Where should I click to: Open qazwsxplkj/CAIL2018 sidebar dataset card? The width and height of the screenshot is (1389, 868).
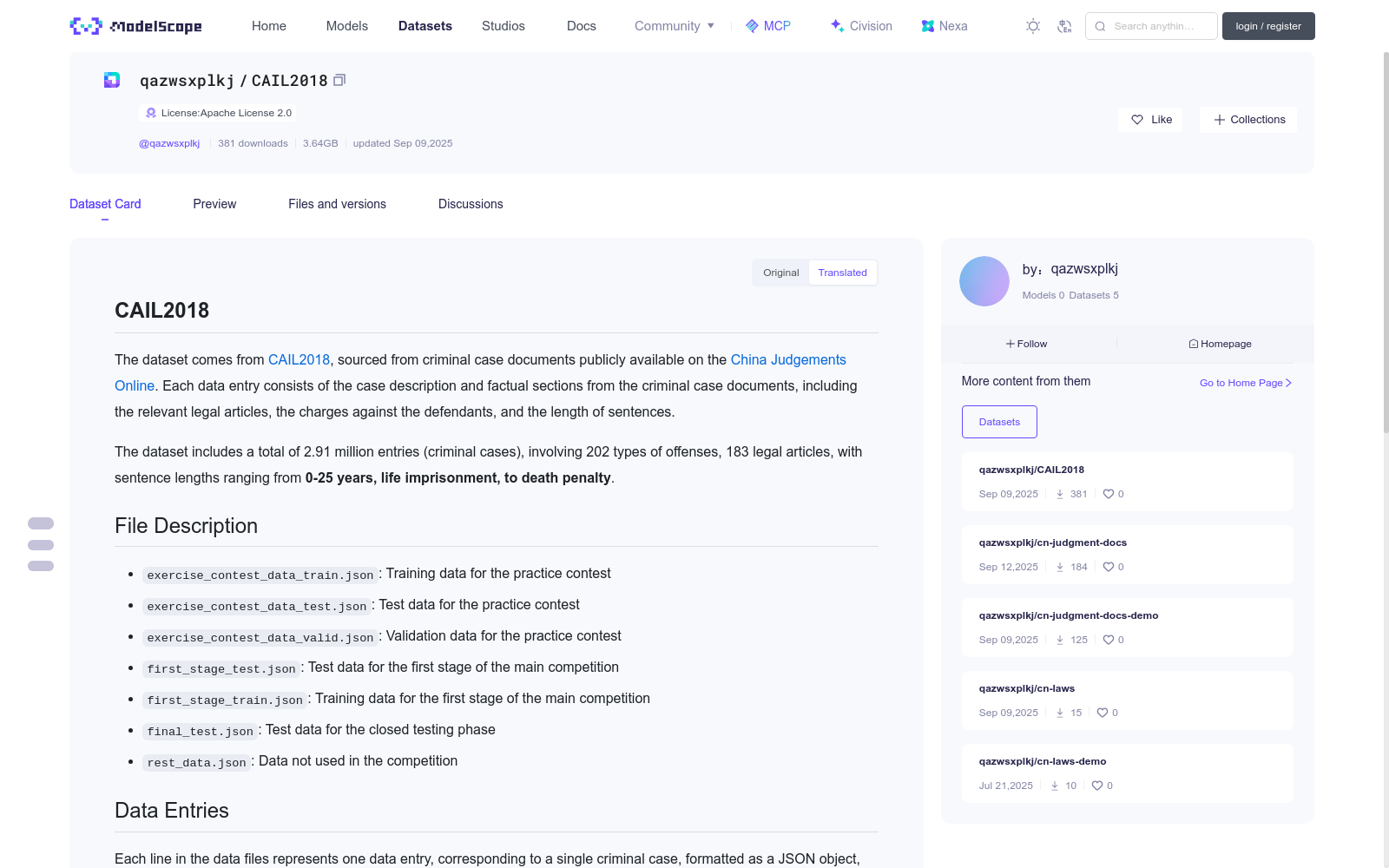point(1128,482)
